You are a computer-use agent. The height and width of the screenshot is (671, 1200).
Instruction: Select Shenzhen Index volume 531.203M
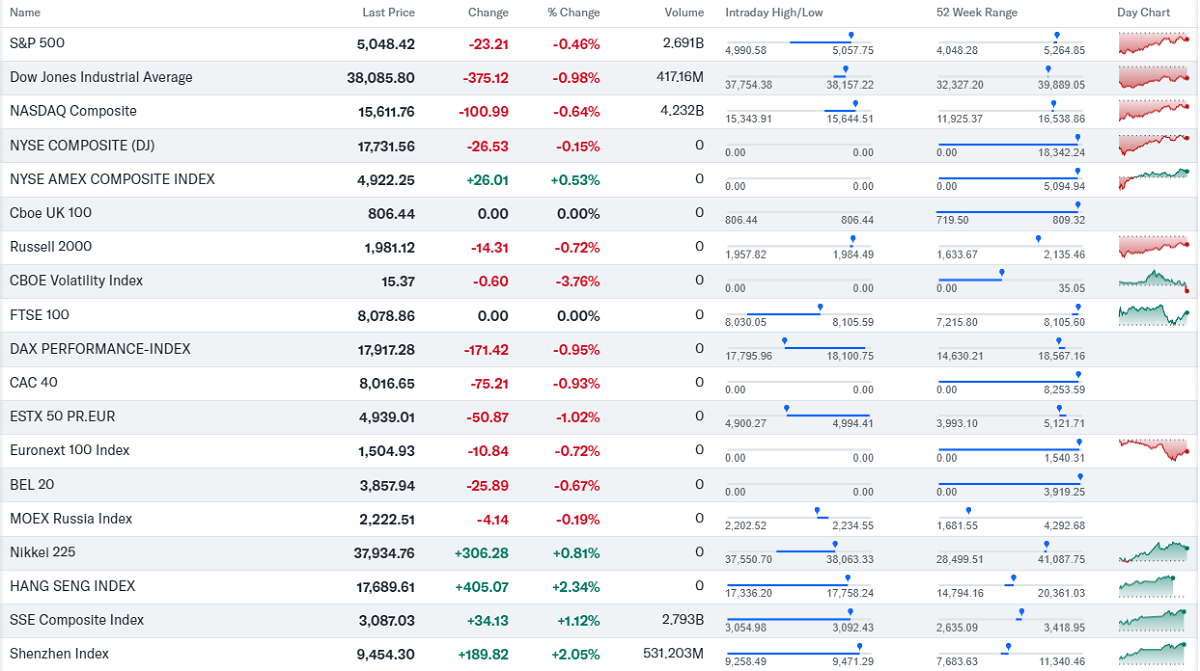point(672,654)
